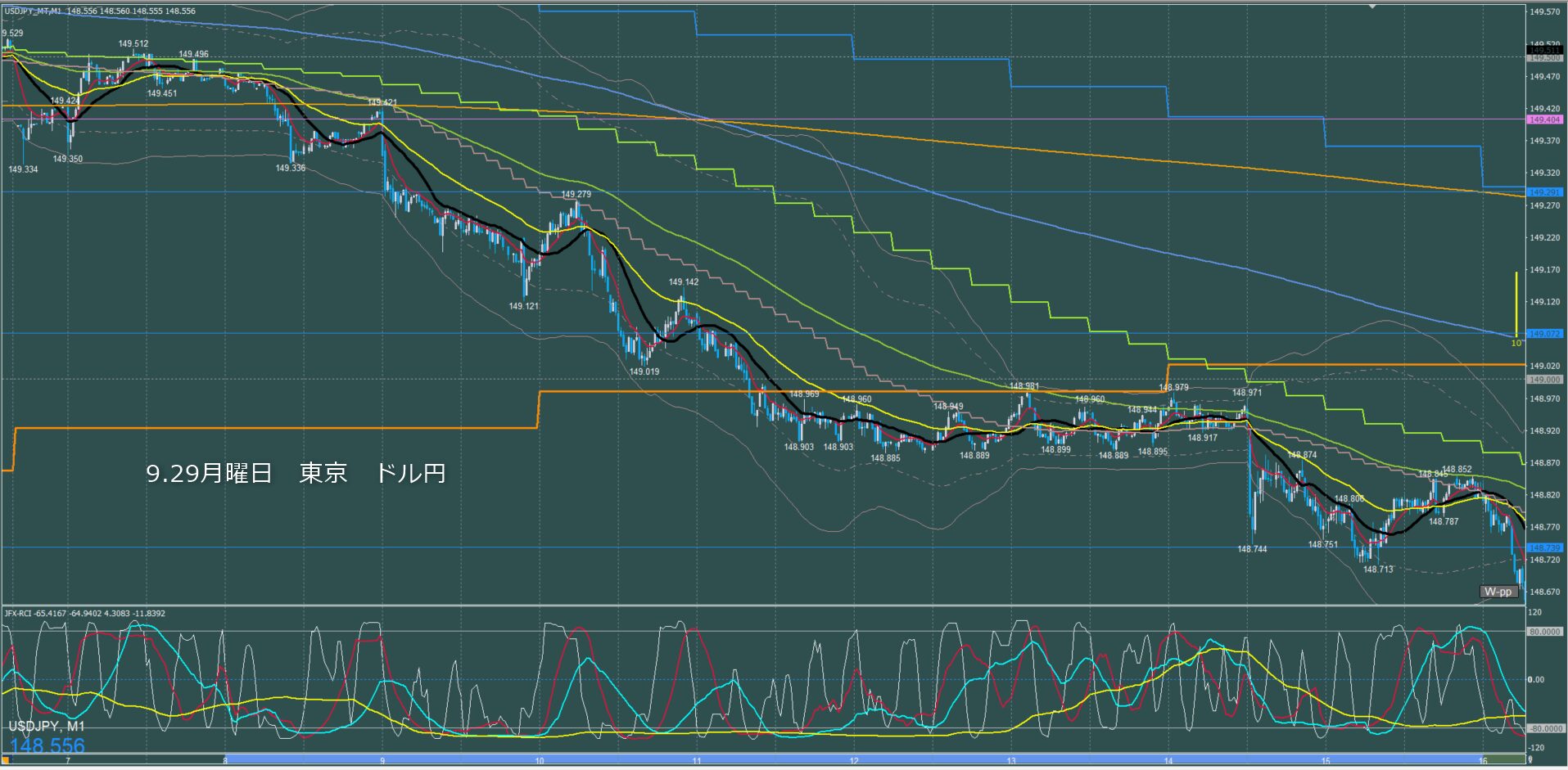The image size is (1568, 770).
Task: Click the 80.0000 RCI level label
Action: [1544, 632]
